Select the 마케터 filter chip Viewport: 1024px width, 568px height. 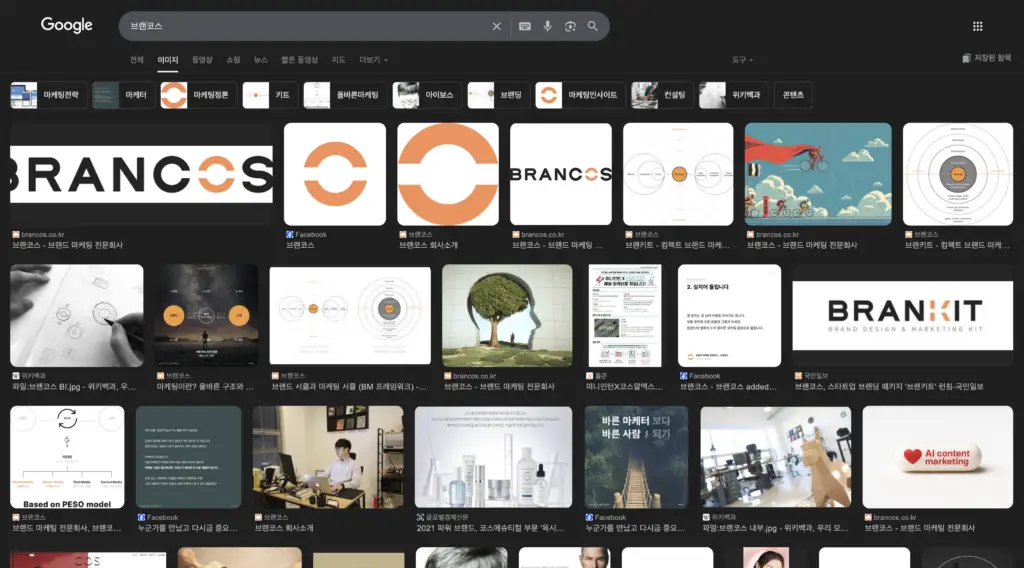click(123, 95)
